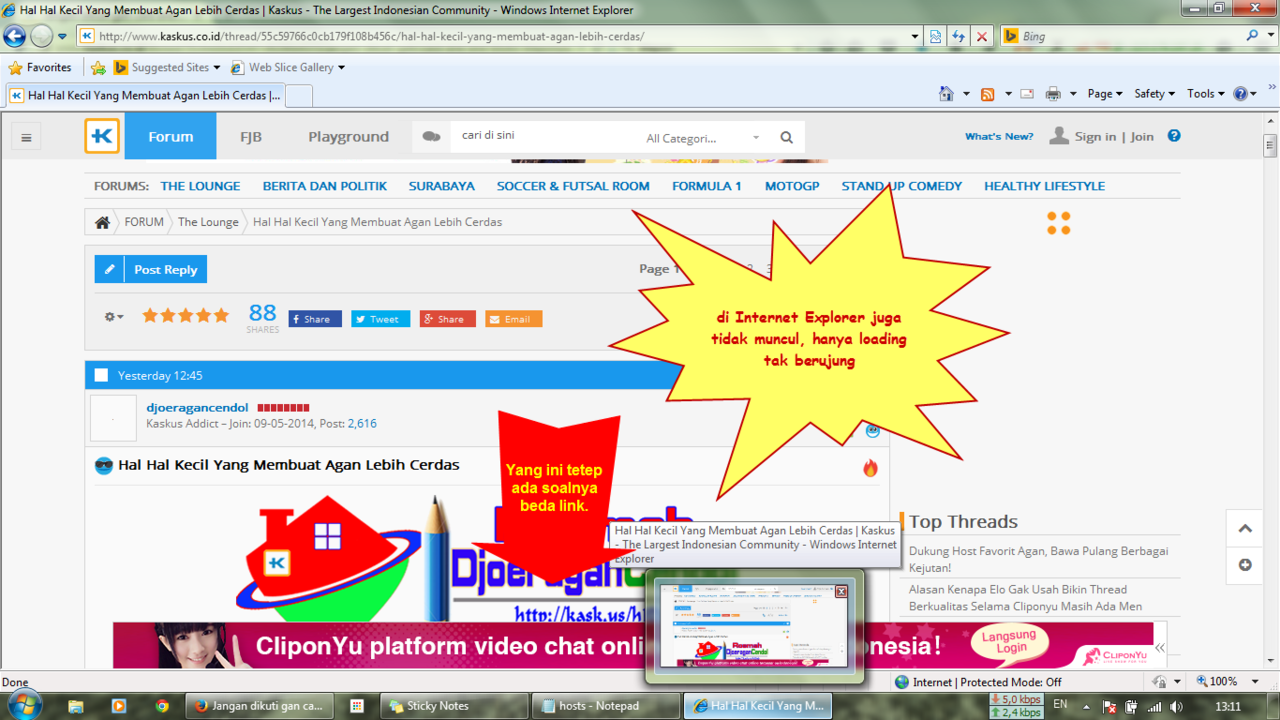
Task: Expand the address bar autocomplete dropdown
Action: [x=915, y=36]
